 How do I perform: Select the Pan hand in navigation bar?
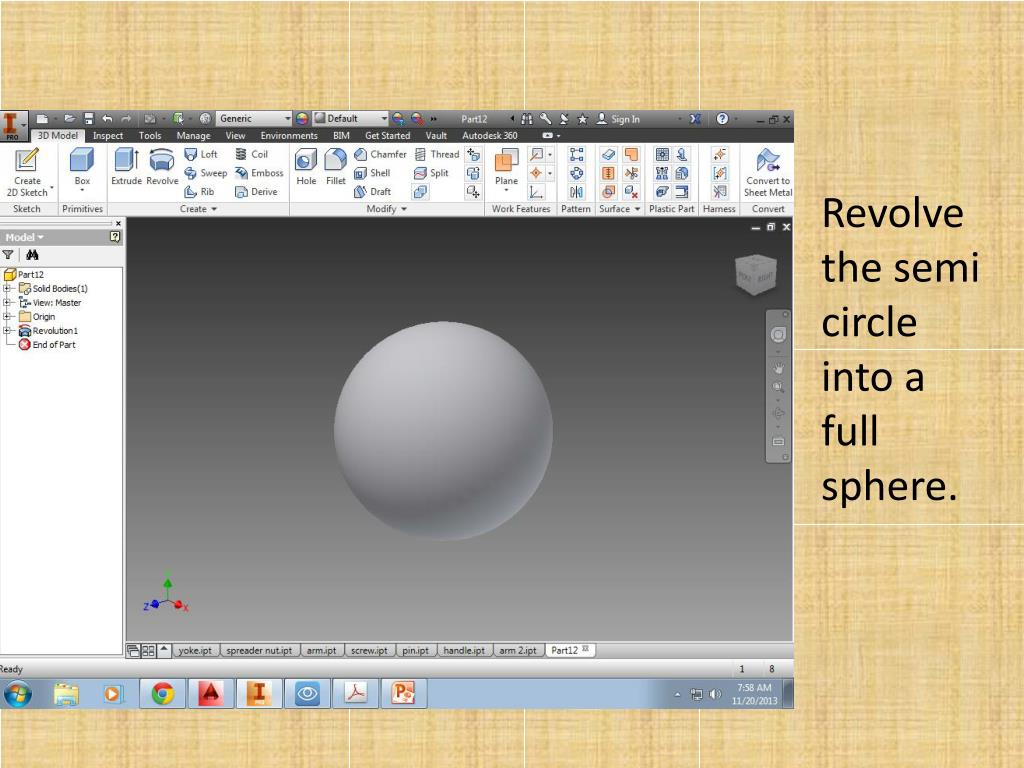point(778,368)
